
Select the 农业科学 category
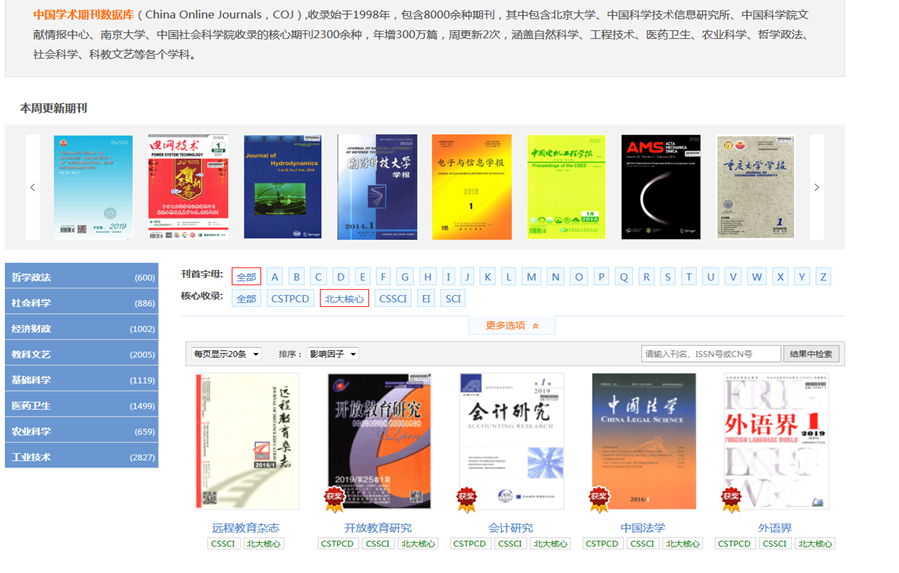click(x=81, y=431)
